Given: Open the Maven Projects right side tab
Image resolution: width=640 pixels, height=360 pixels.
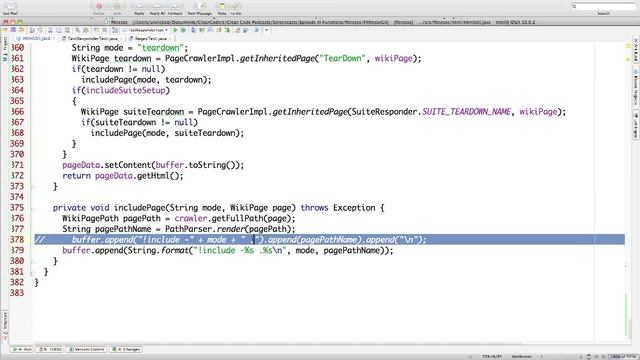Looking at the screenshot, I should tap(636, 88).
